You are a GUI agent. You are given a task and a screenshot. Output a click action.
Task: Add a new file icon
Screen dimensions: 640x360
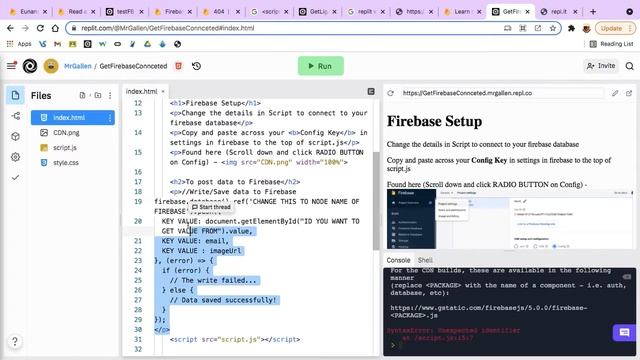(x=82, y=95)
